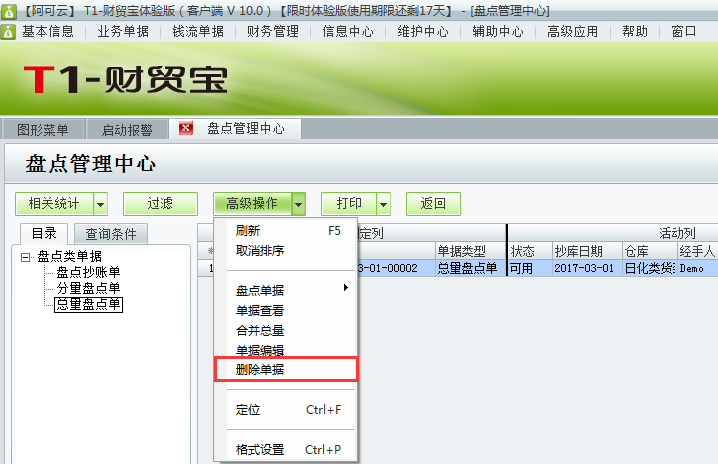Click the 仓库 column header
718x464 pixels.
649,251
